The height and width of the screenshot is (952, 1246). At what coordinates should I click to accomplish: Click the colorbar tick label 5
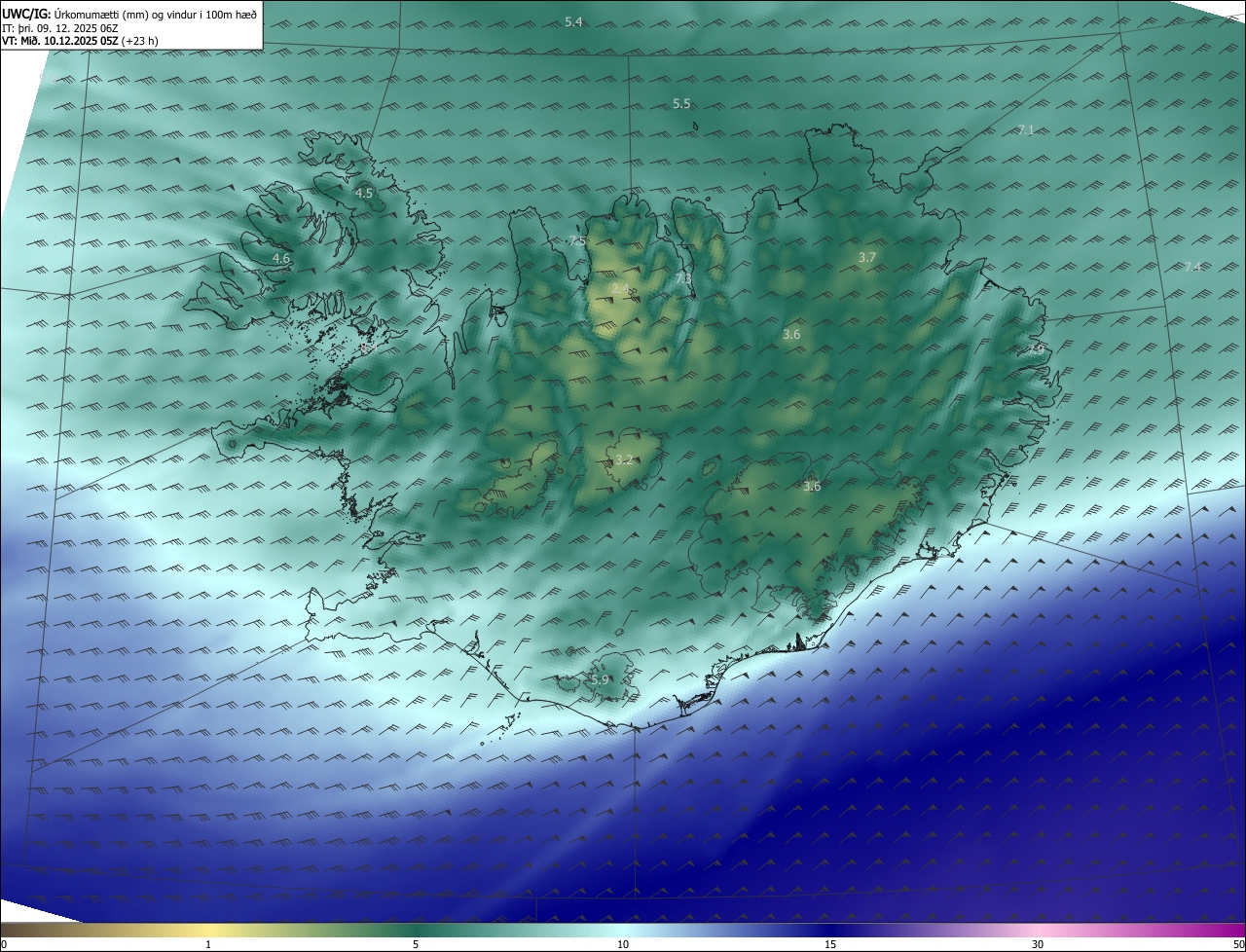coord(416,944)
